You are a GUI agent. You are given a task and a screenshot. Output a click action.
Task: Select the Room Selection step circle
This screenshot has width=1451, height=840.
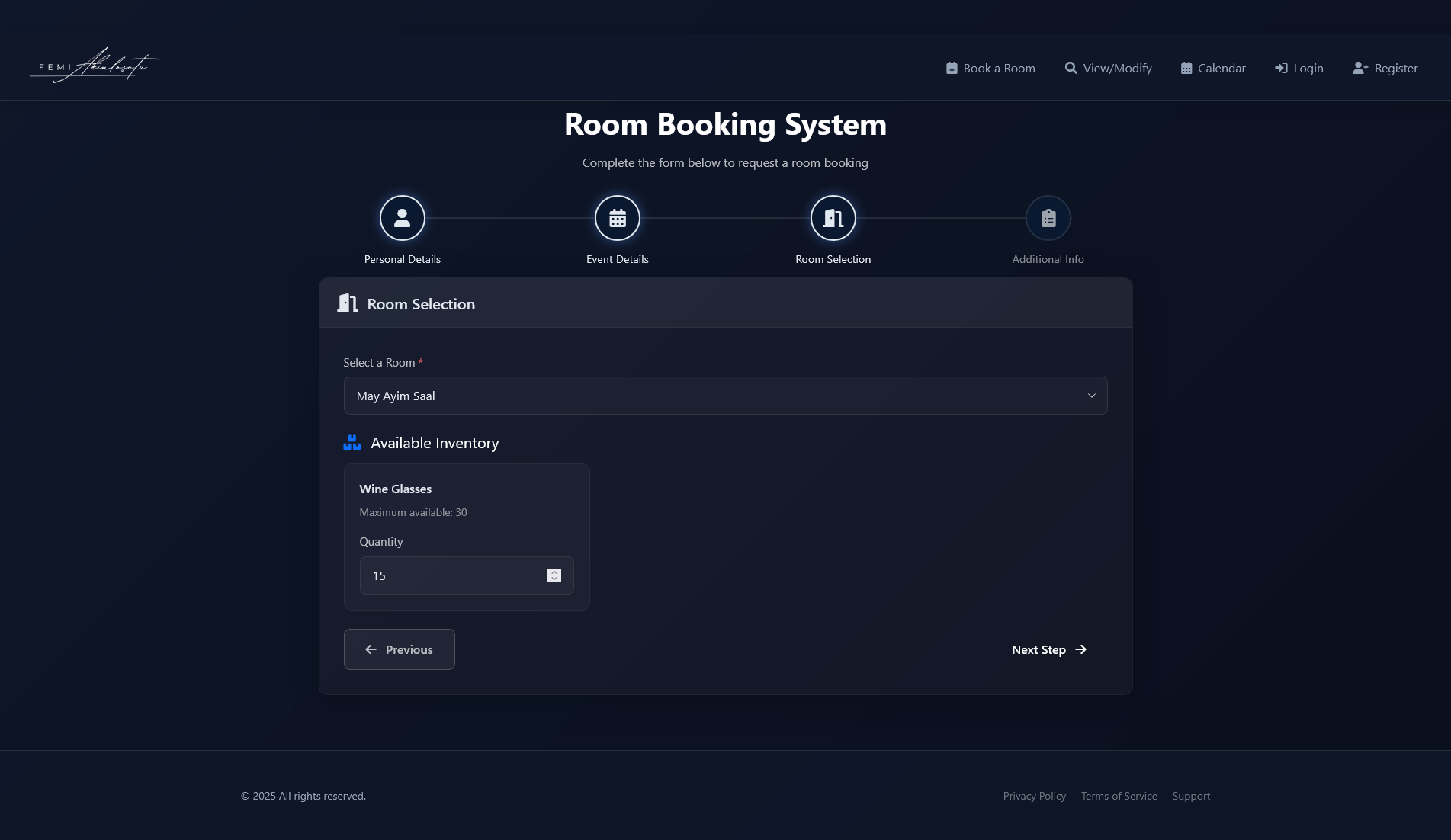click(833, 218)
